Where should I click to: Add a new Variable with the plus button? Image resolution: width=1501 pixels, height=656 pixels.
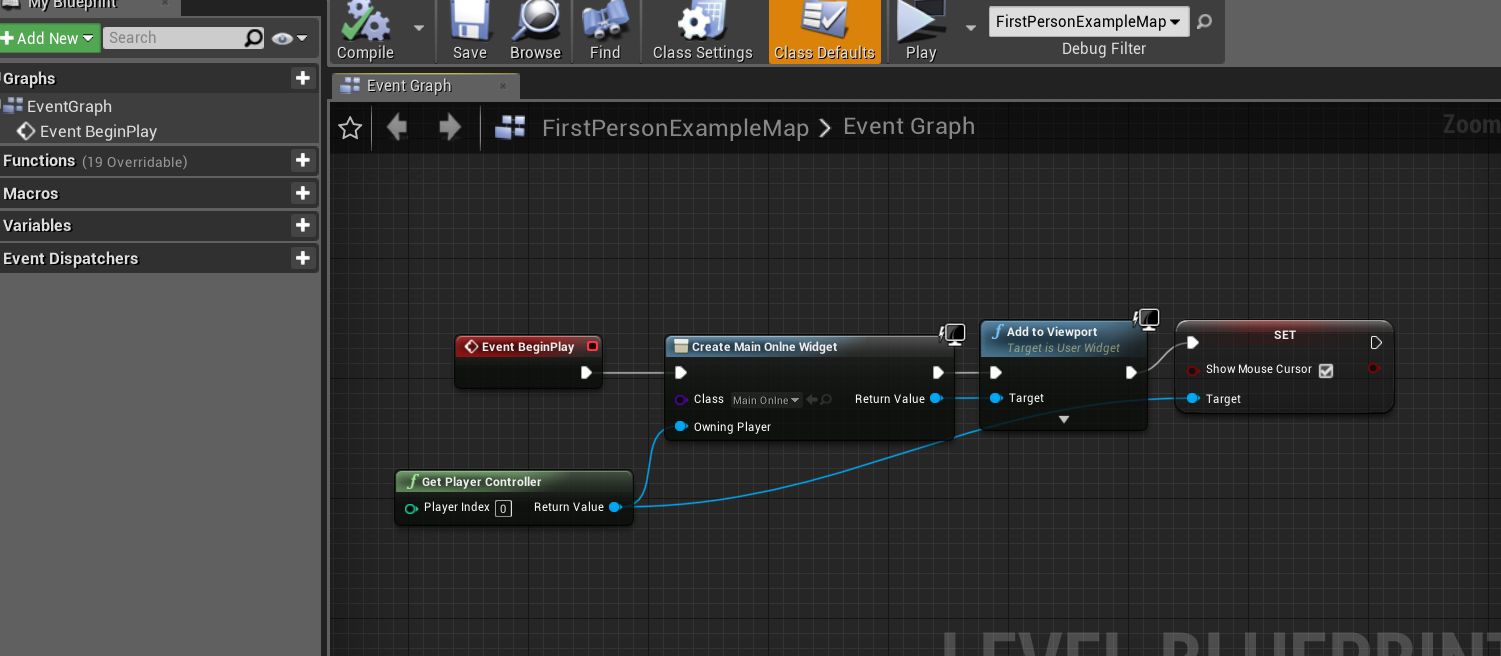pyautogui.click(x=303, y=225)
